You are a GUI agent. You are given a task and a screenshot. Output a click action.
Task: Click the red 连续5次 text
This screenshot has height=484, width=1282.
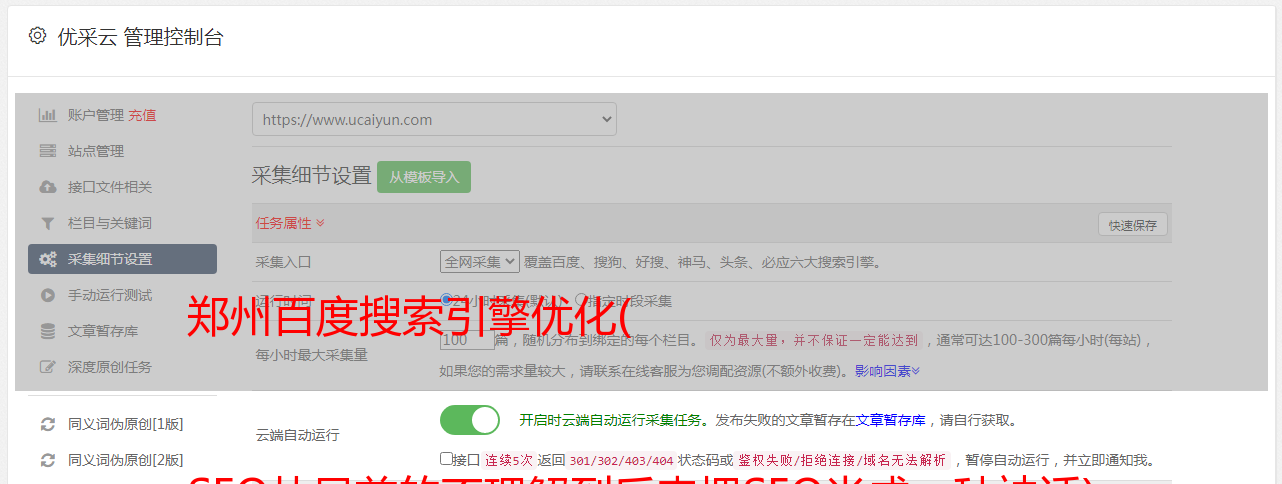coord(508,461)
